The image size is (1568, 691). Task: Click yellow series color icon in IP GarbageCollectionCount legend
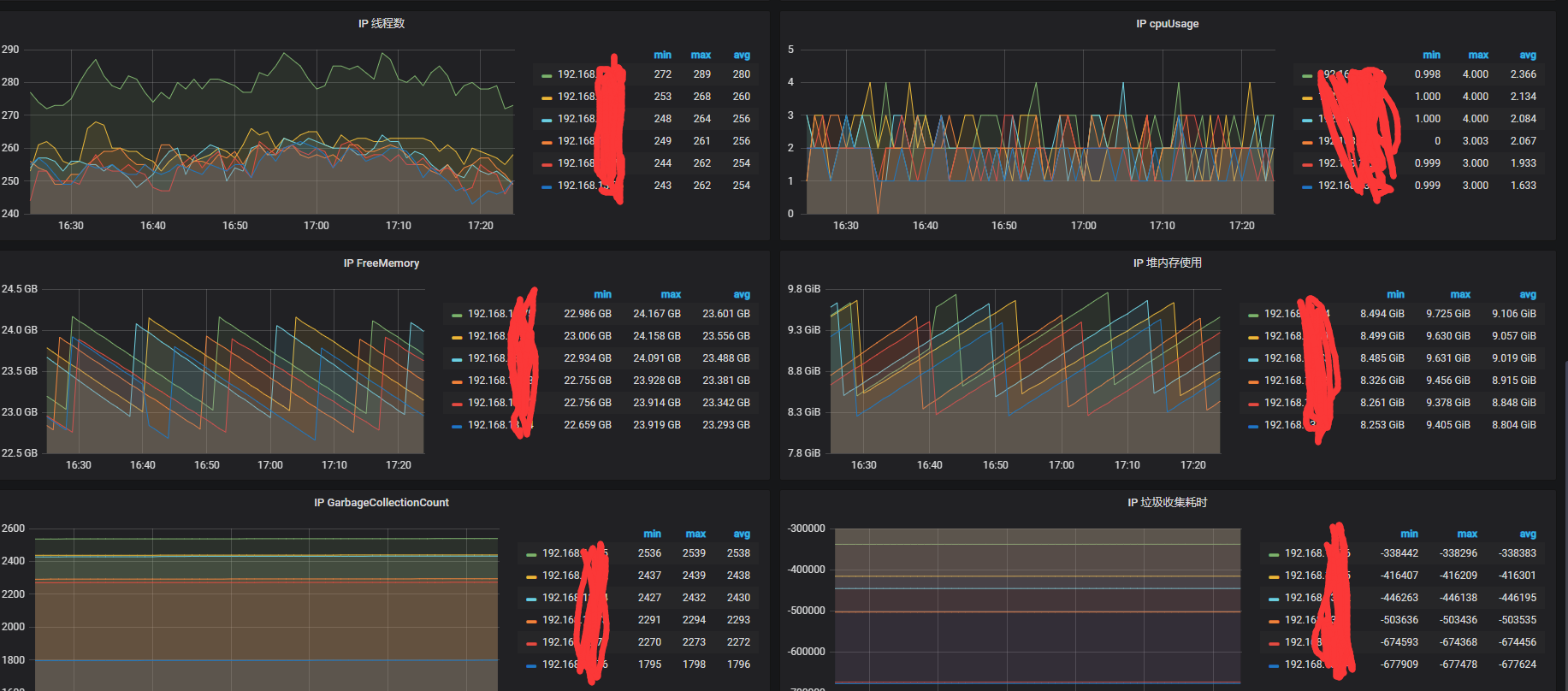pos(531,576)
